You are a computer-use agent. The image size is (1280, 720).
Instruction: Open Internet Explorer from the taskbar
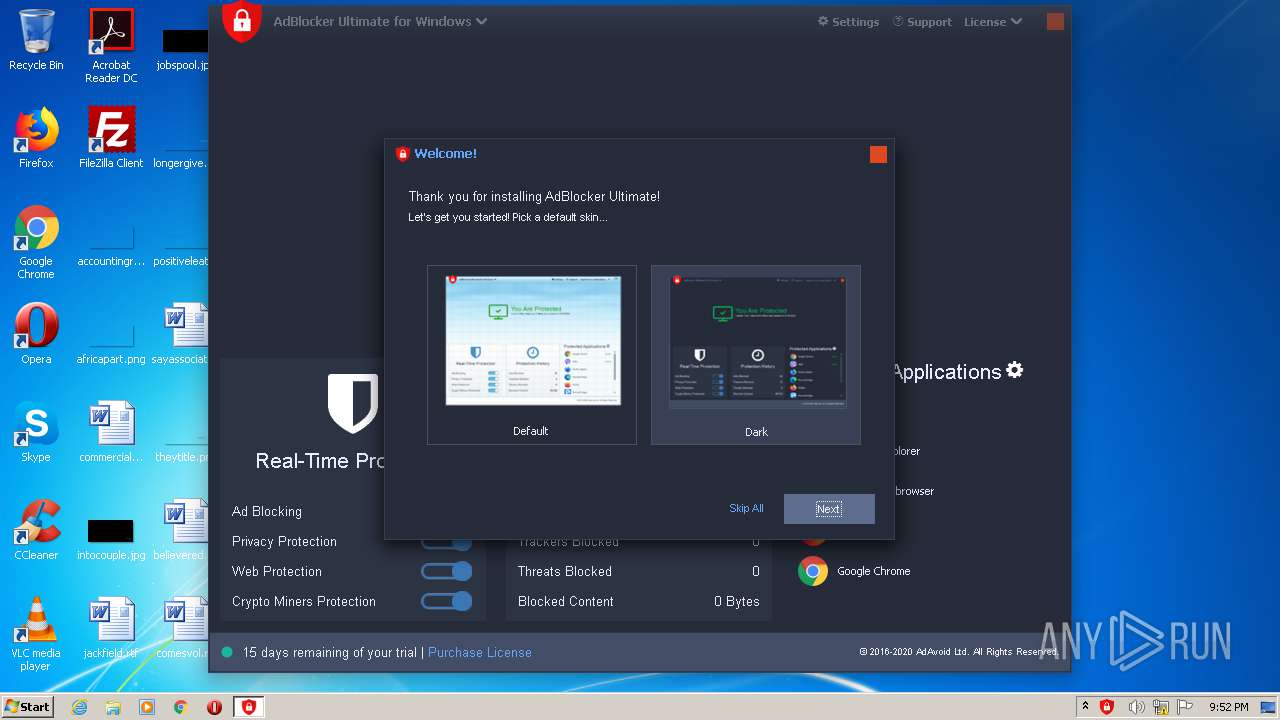[79, 707]
